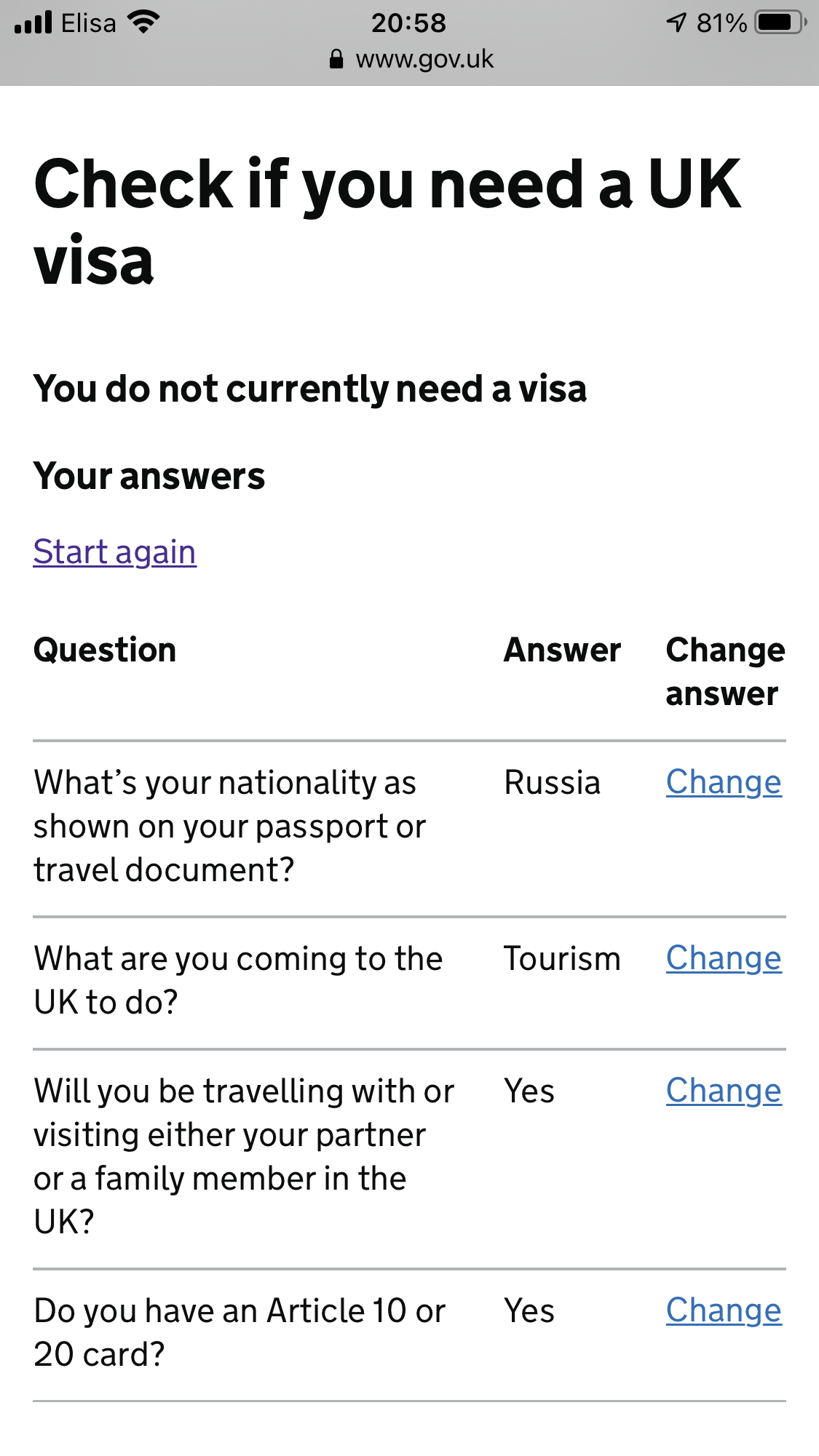Tap the Elisa carrier label
This screenshot has width=819, height=1456.
pyautogui.click(x=88, y=23)
